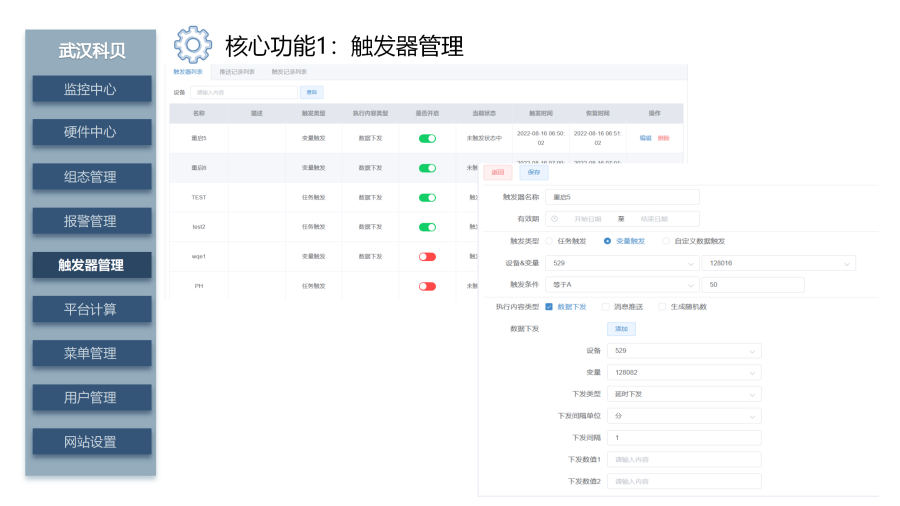Open 网站设置 sidebar item
The image size is (900, 506).
92,442
